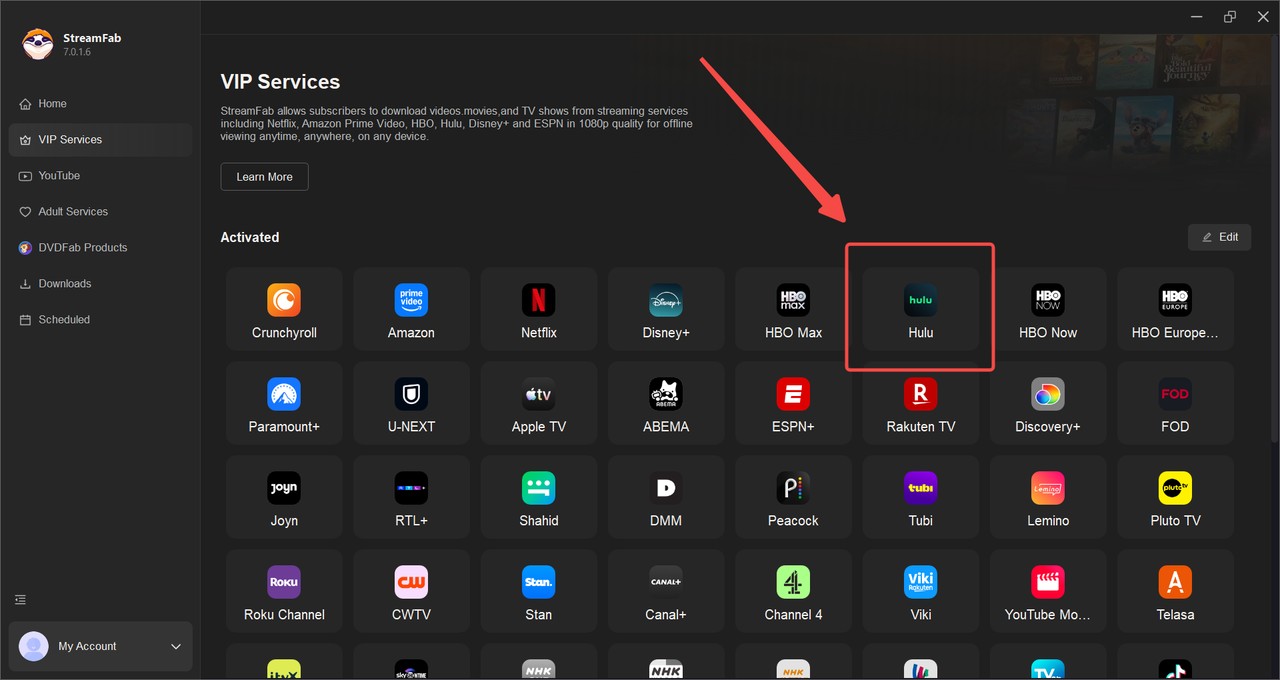Navigate to Adult Services
The width and height of the screenshot is (1280, 680).
point(71,211)
